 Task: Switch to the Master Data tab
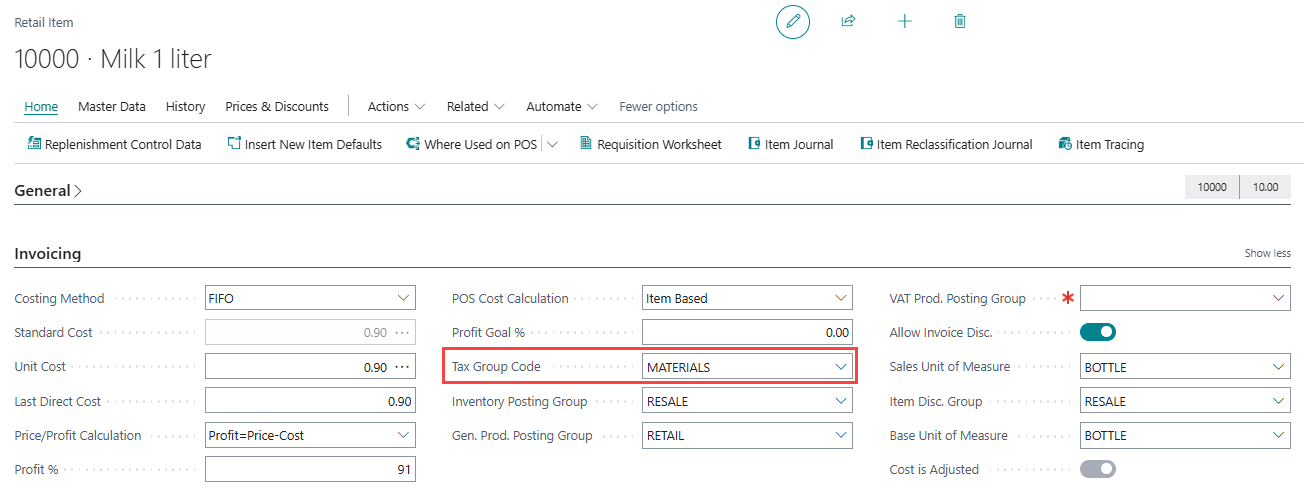112,106
